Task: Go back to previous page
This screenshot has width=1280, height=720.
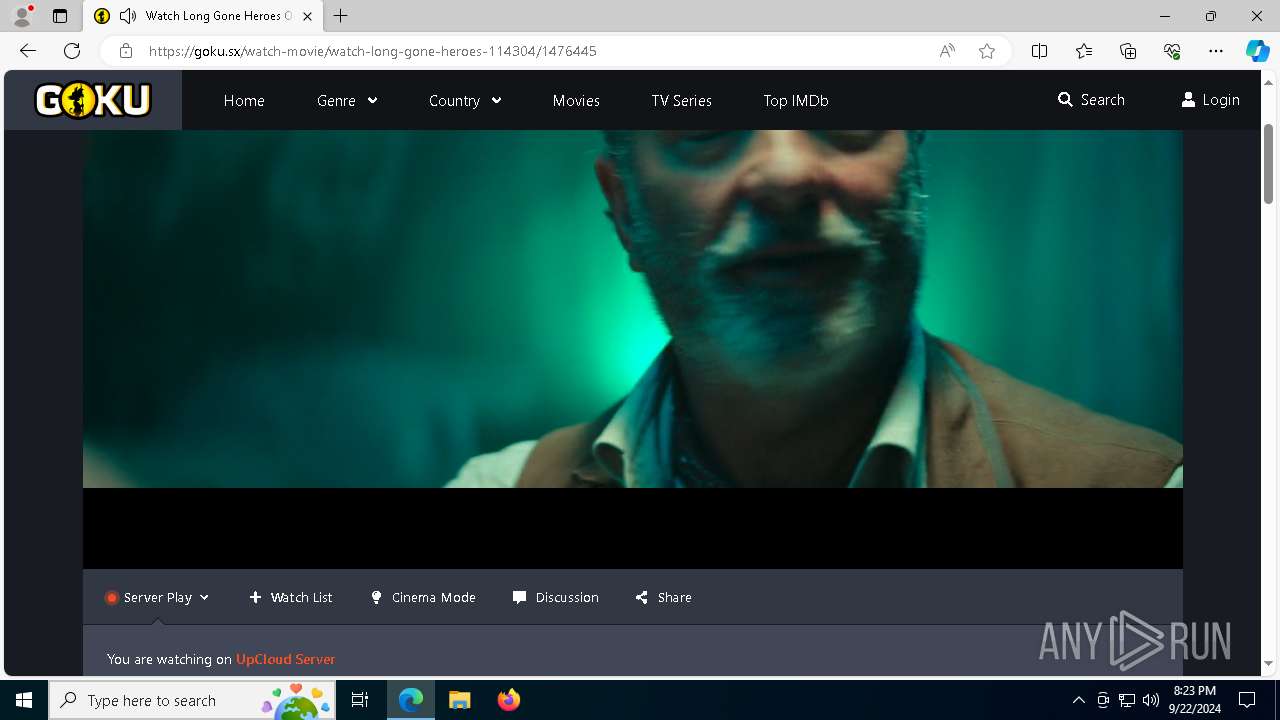Action: click(28, 51)
